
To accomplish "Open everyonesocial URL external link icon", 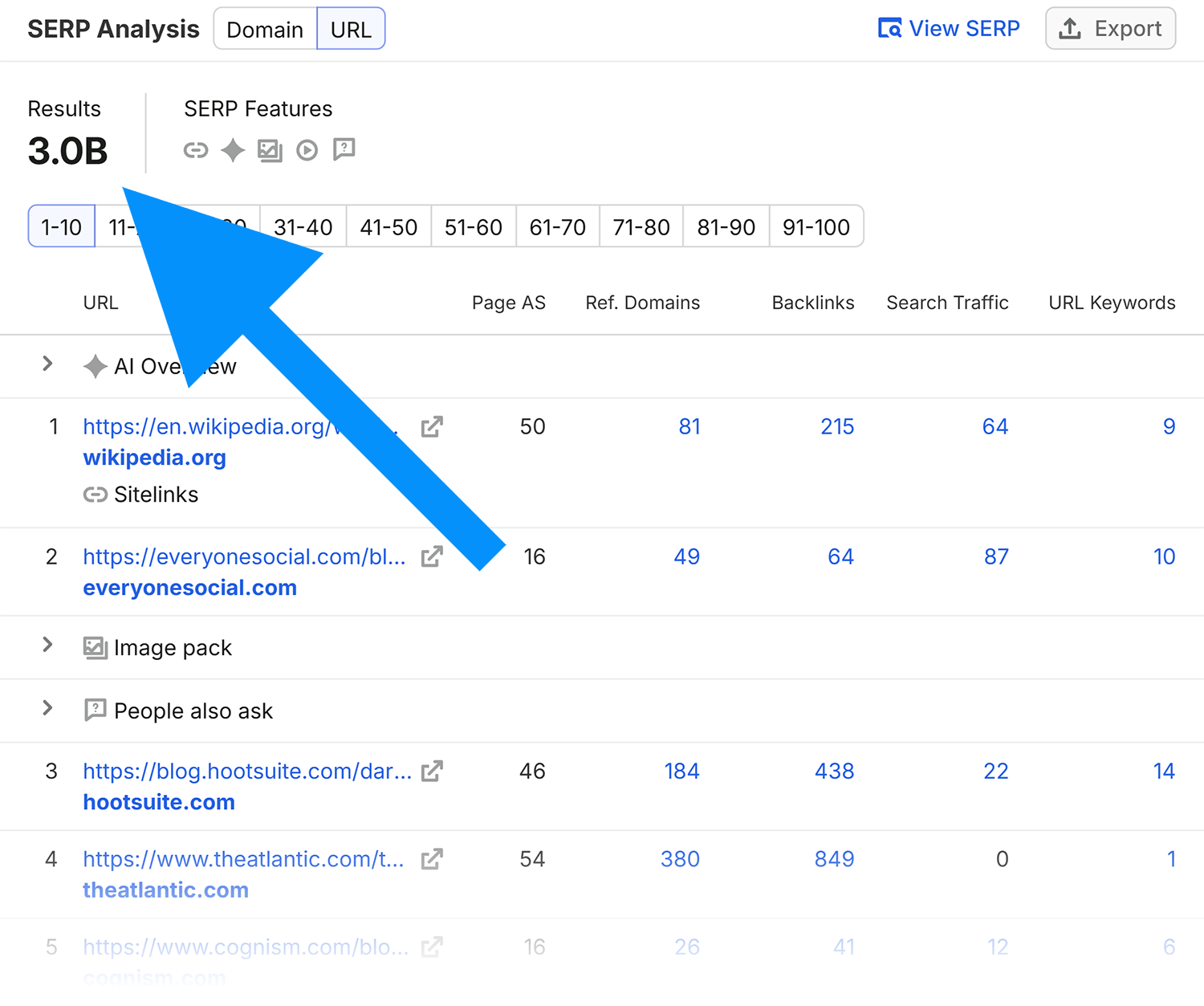I will [x=432, y=556].
